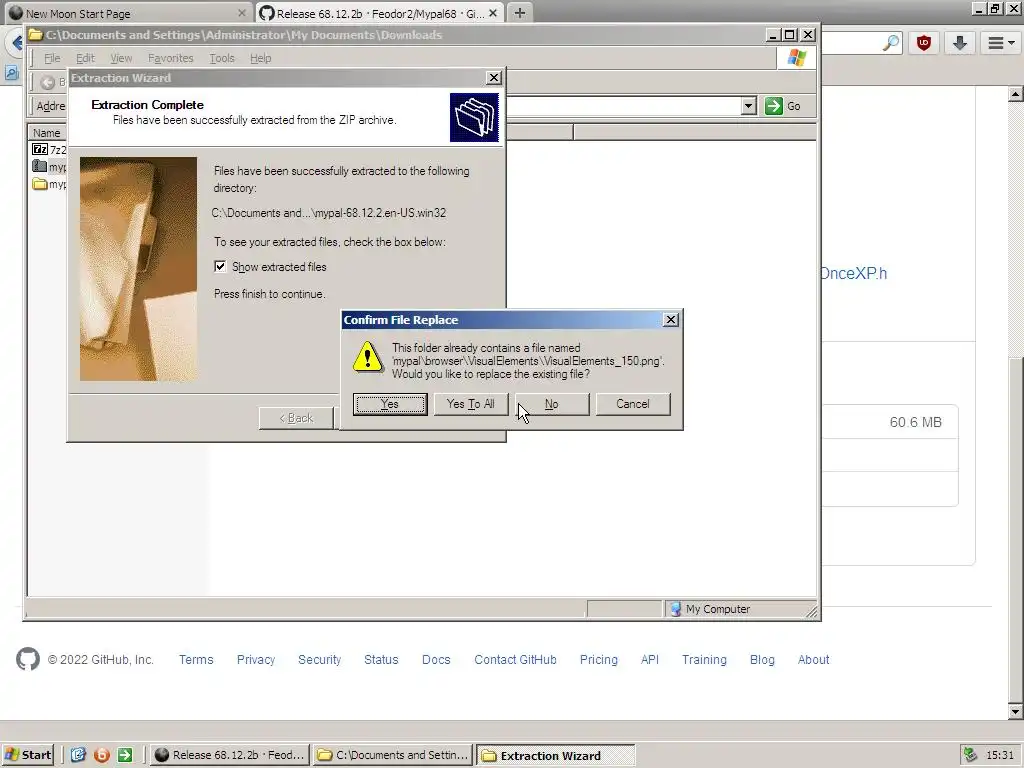This screenshot has height=768, width=1024.
Task: Open the Pricing footer link
Action: 598,660
